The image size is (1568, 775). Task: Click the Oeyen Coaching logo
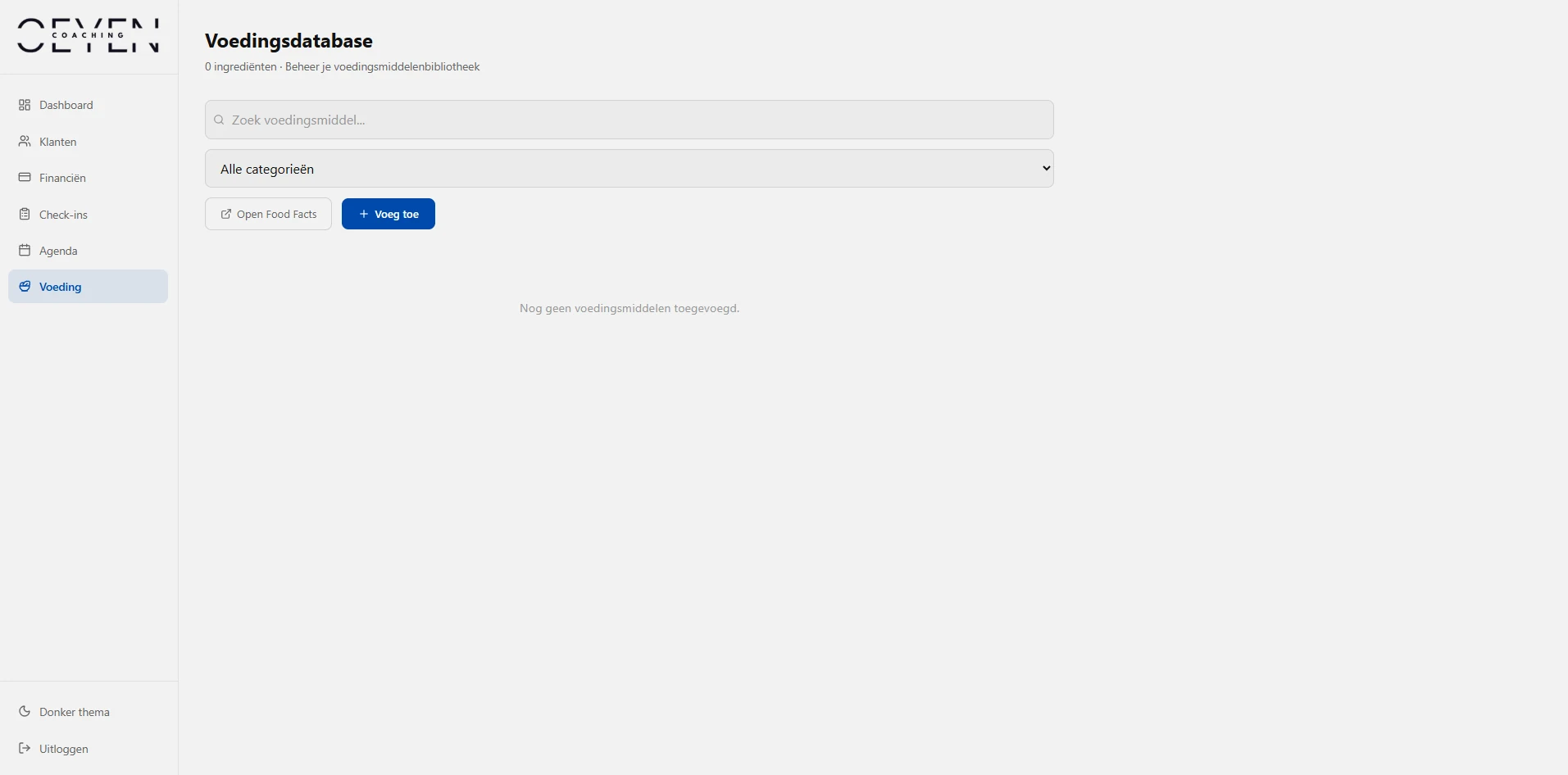pyautogui.click(x=88, y=36)
